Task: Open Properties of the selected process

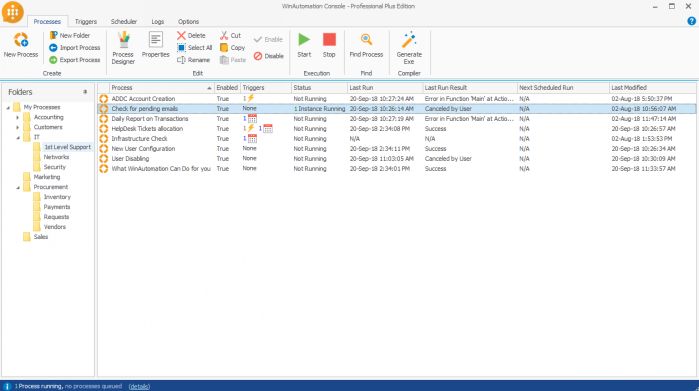Action: (x=156, y=45)
